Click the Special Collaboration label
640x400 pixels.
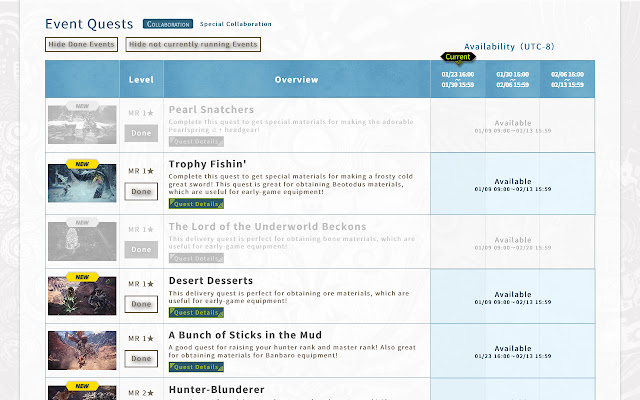[x=236, y=24]
